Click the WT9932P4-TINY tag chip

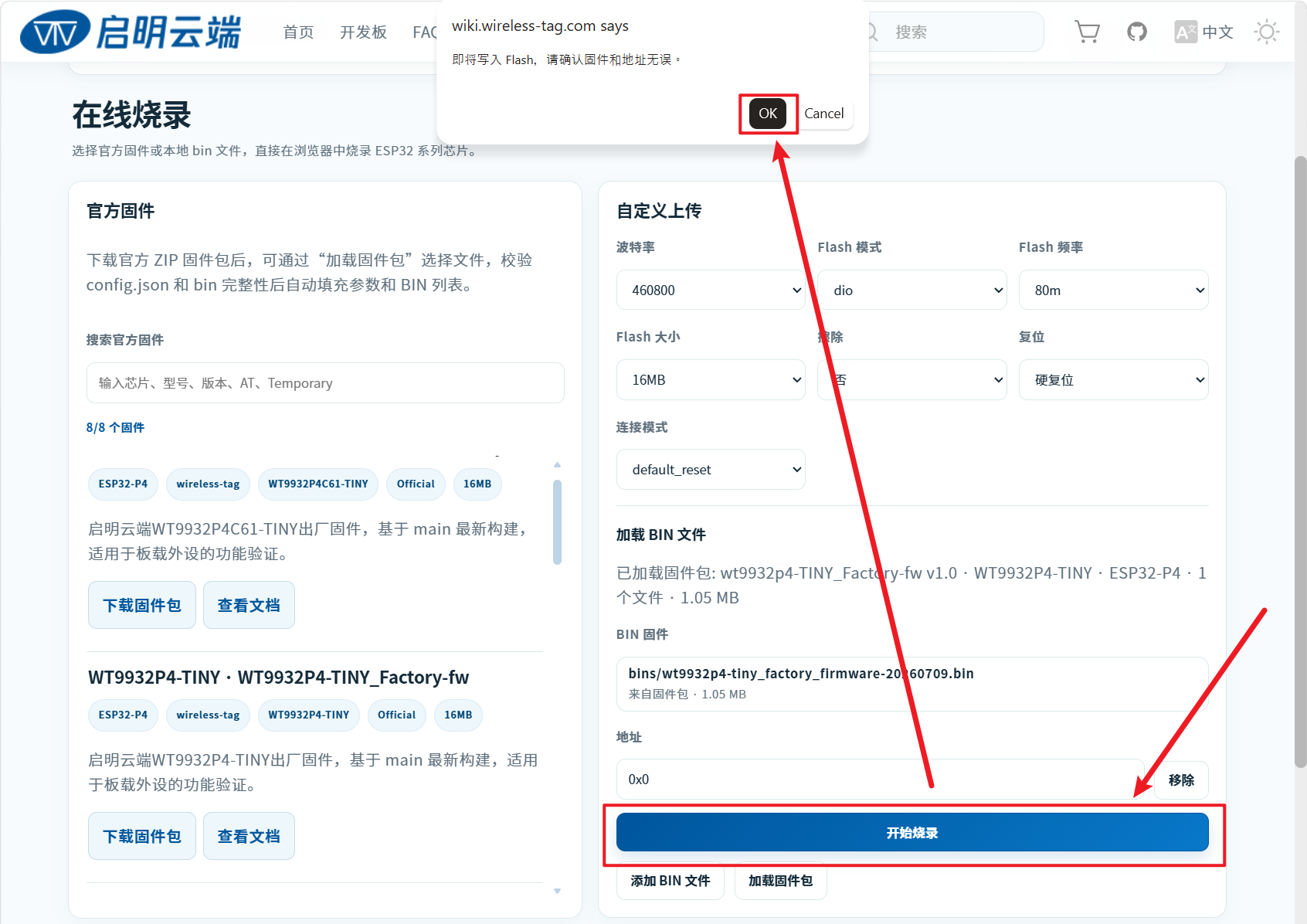(309, 715)
